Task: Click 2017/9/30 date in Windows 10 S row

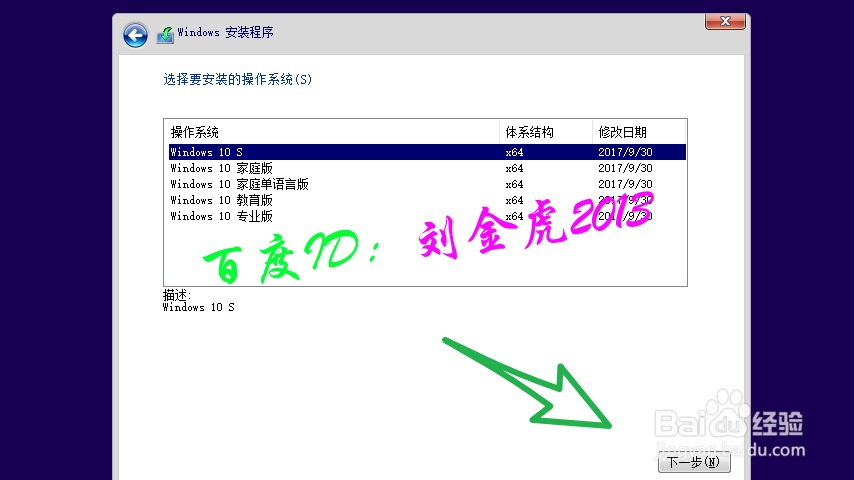Action: (x=625, y=152)
